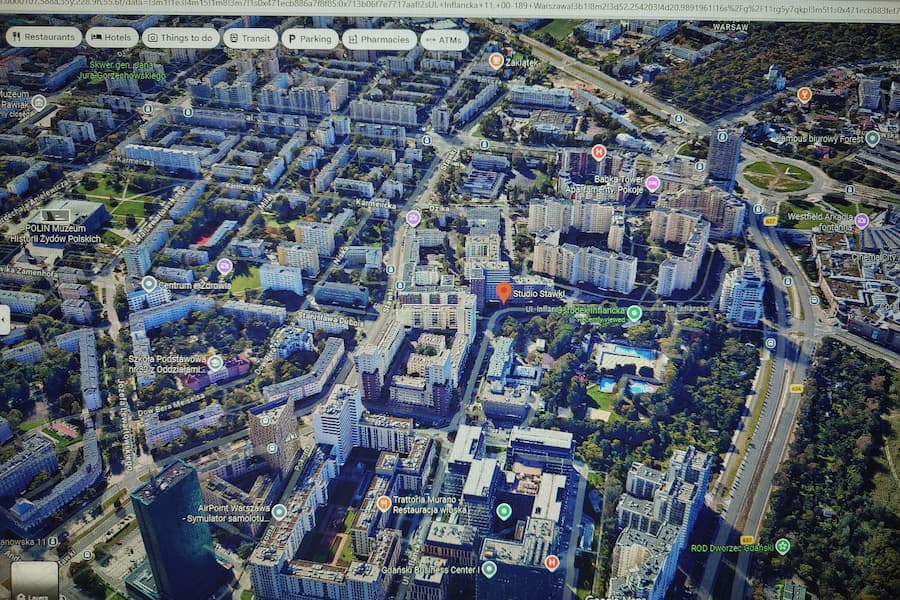The image size is (900, 600).
Task: Click the Gdański Business Center pin
Action: (x=488, y=569)
